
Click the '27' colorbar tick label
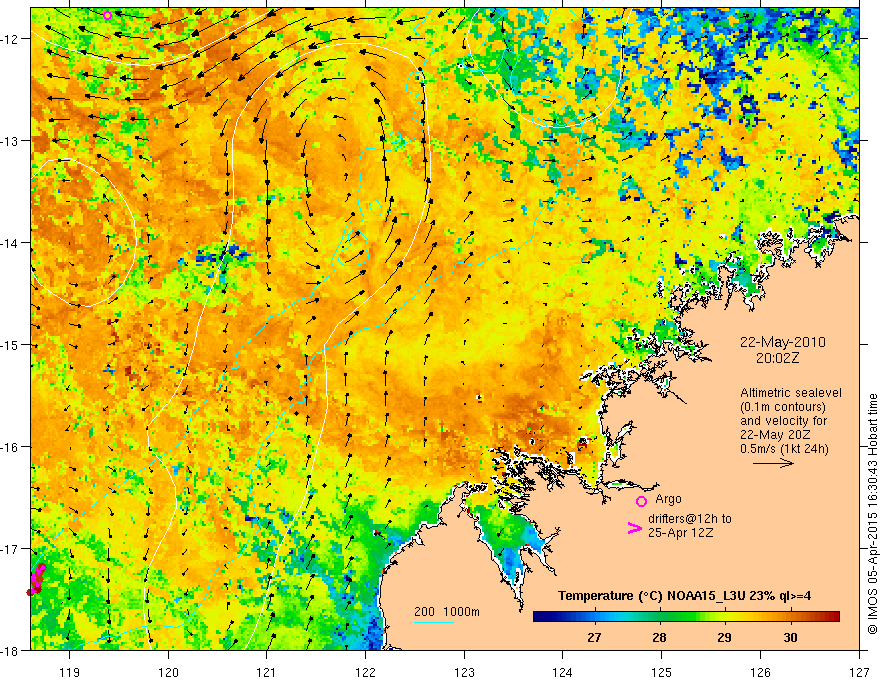click(x=594, y=637)
